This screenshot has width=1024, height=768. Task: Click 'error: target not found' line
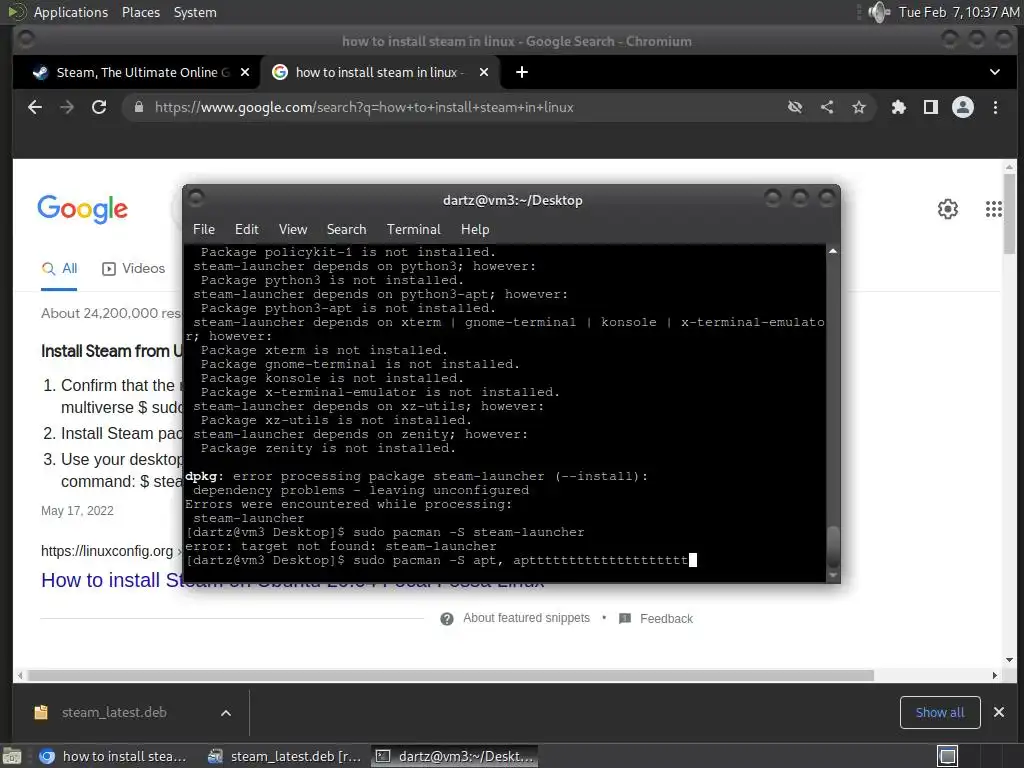(341, 546)
